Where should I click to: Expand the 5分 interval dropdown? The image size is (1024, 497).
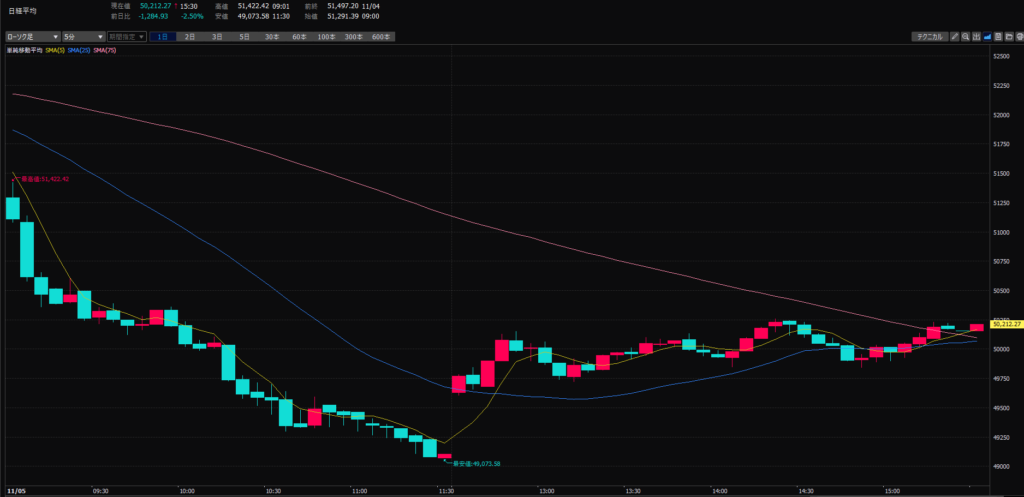(x=83, y=37)
